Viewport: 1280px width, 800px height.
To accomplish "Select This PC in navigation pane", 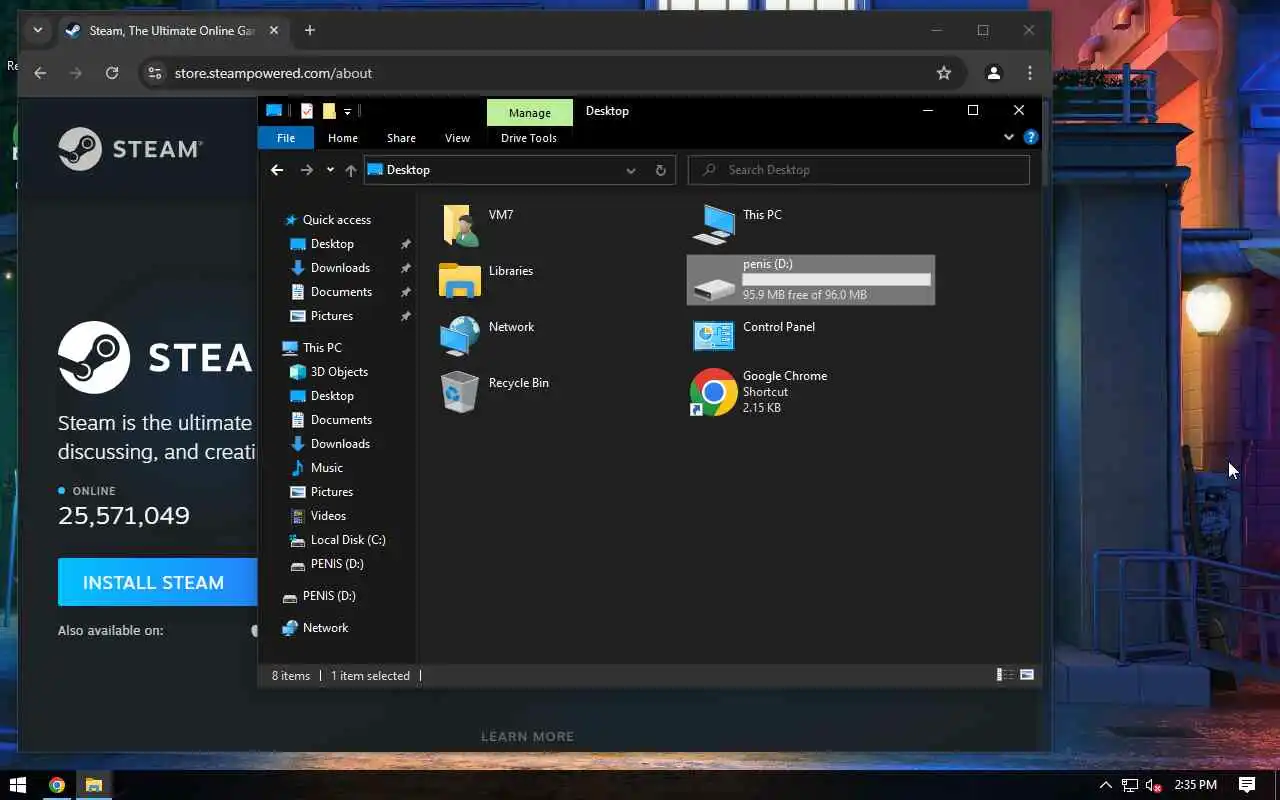I will point(322,348).
